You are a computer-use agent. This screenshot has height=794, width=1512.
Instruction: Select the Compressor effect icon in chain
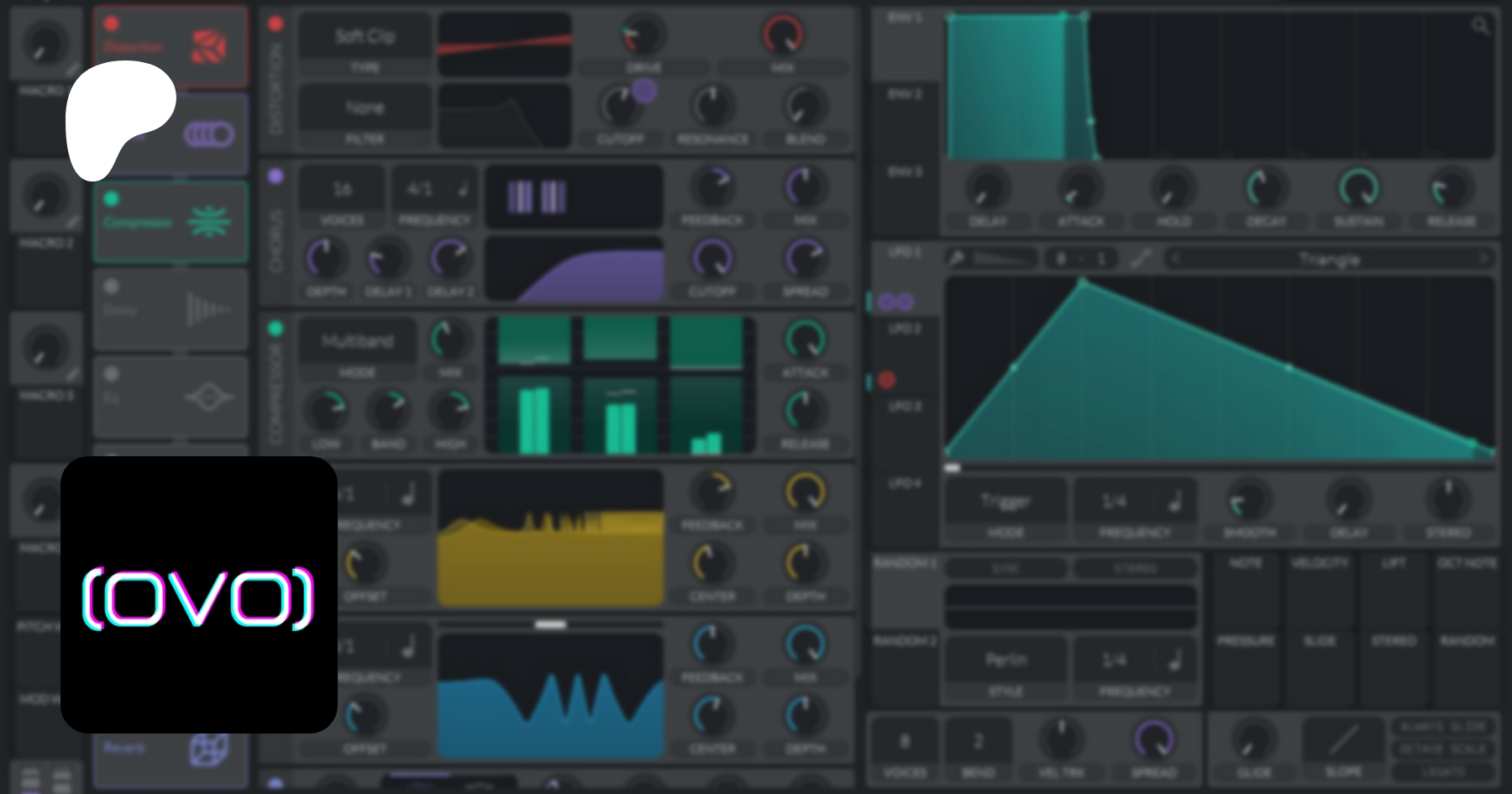(208, 223)
